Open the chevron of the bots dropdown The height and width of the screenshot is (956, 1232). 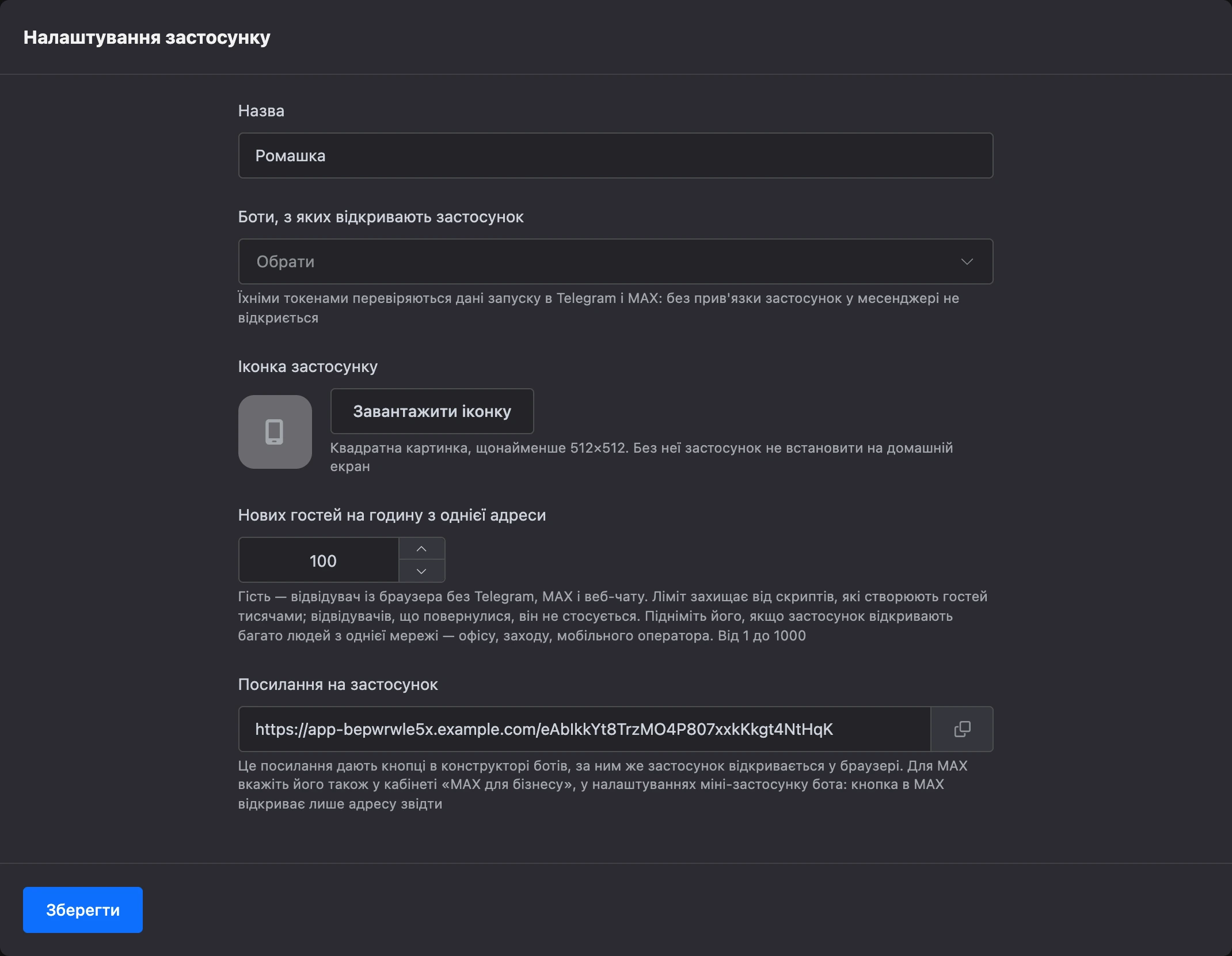coord(967,261)
